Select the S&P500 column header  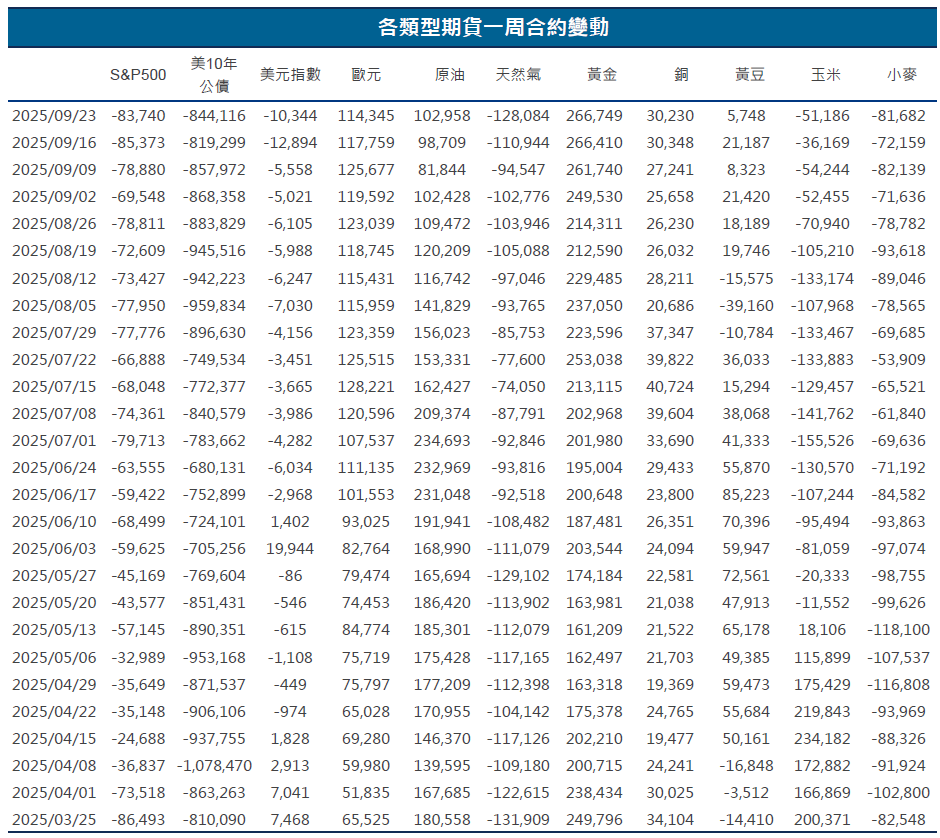(137, 73)
